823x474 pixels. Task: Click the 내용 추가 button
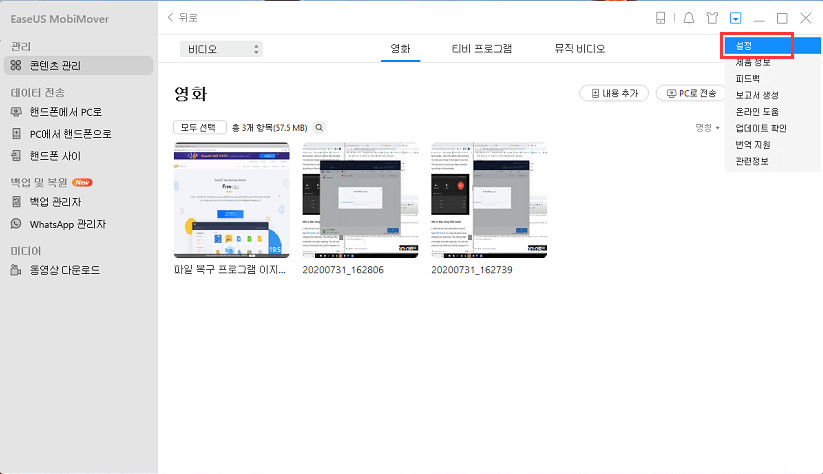click(x=614, y=93)
